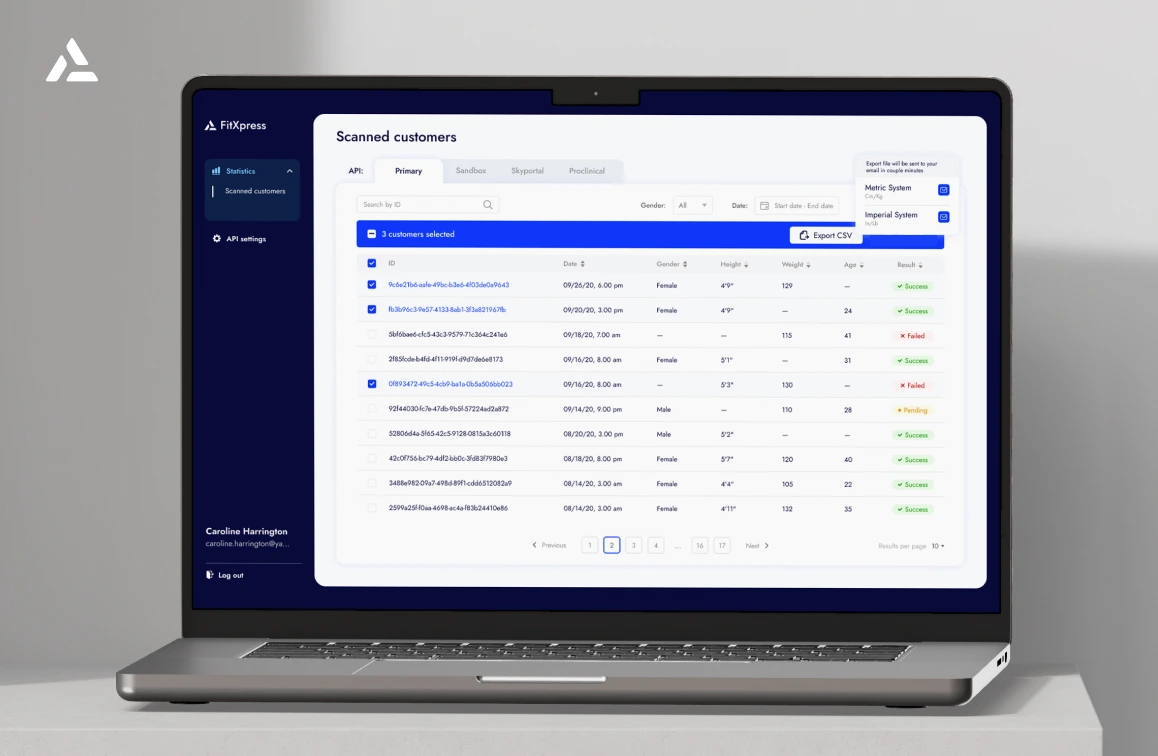The image size is (1158, 756).
Task: Uncheck the row with ID fb3b96c3-9e57
Action: 371,309
